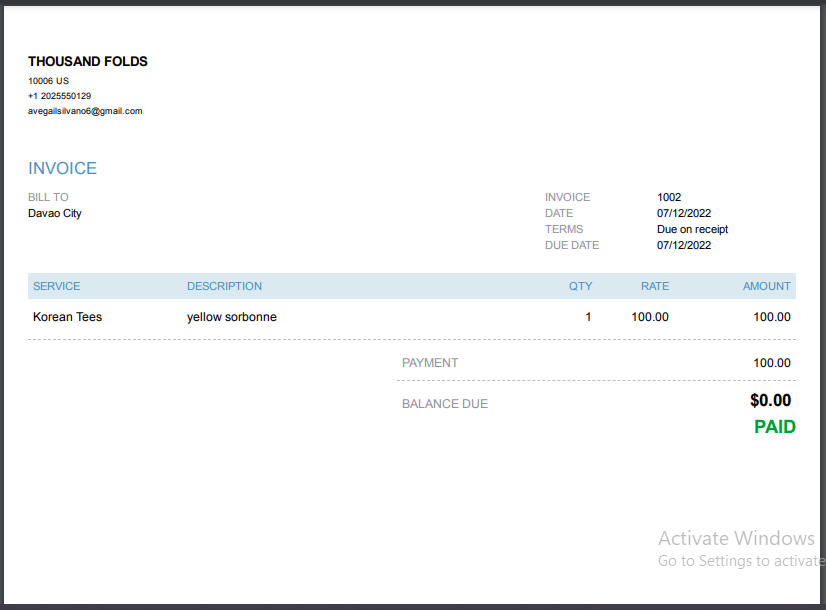The width and height of the screenshot is (826, 610).
Task: Click the BILL TO label
Action: tap(48, 197)
